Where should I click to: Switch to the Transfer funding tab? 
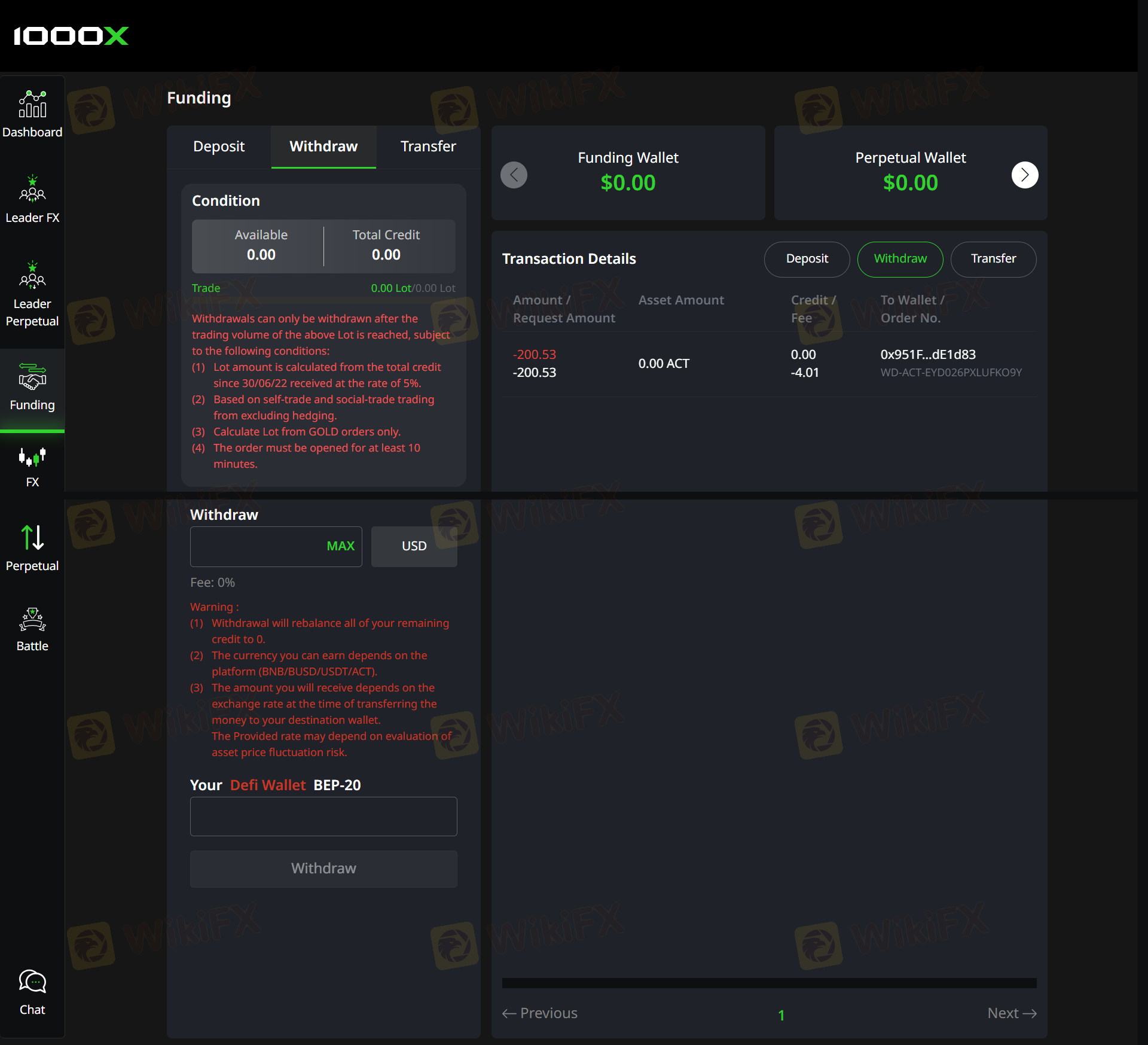[428, 147]
